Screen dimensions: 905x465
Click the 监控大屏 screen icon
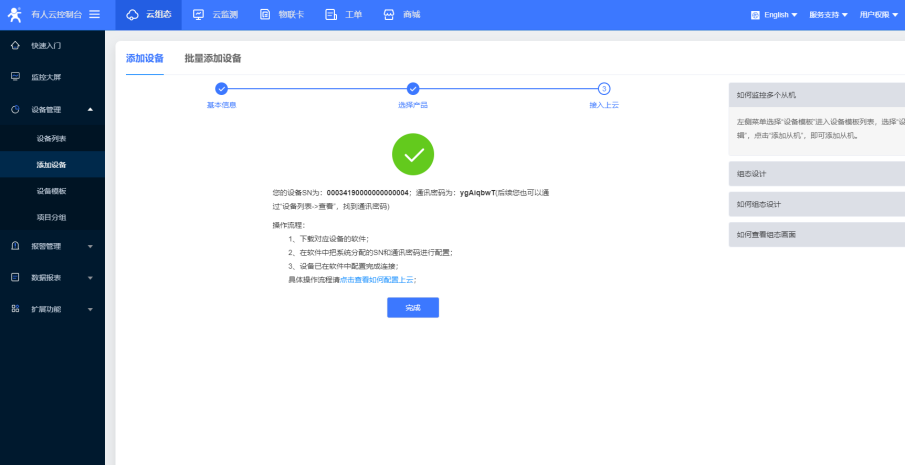15,76
